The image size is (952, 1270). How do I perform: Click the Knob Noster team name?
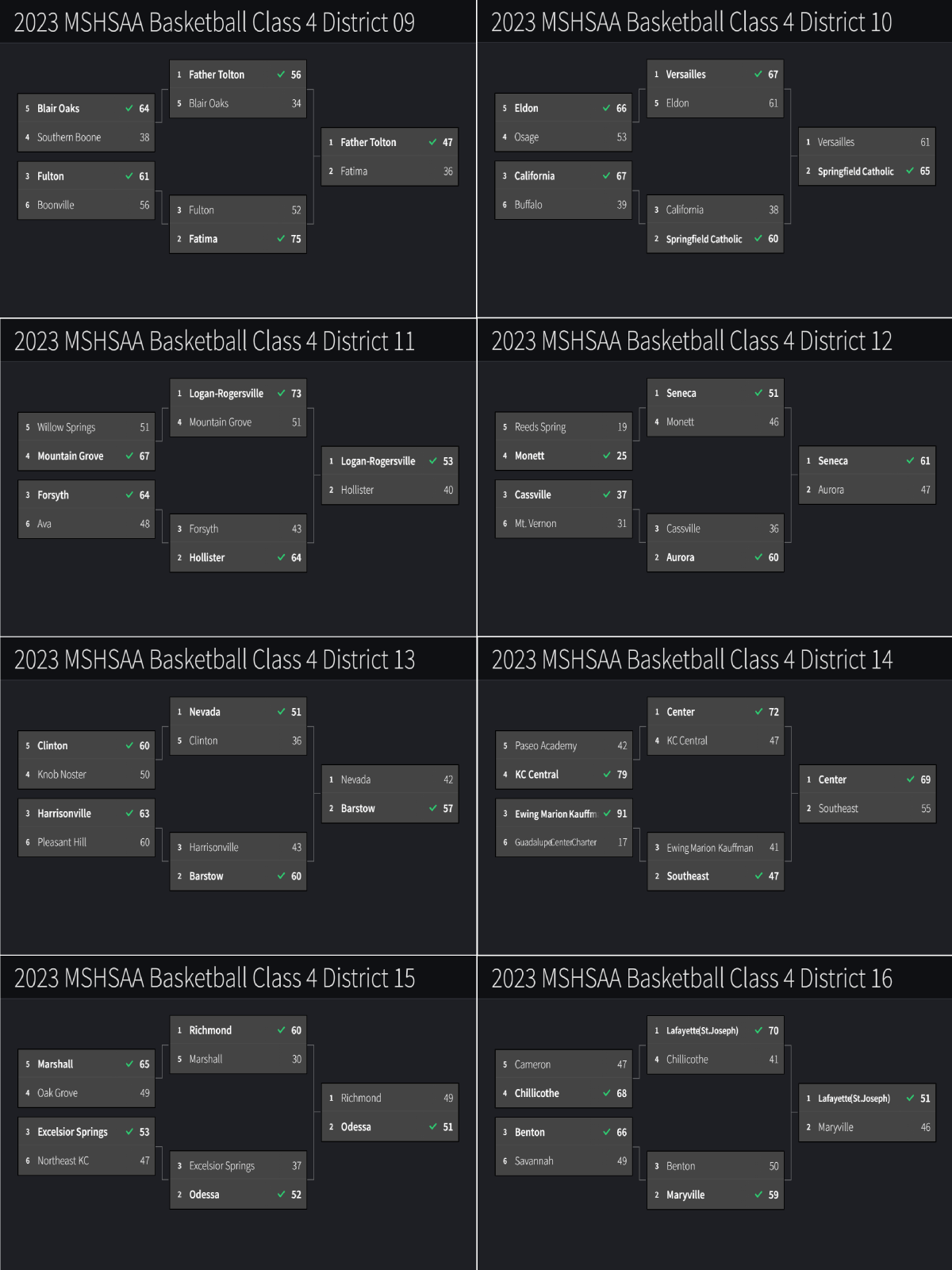click(x=62, y=775)
